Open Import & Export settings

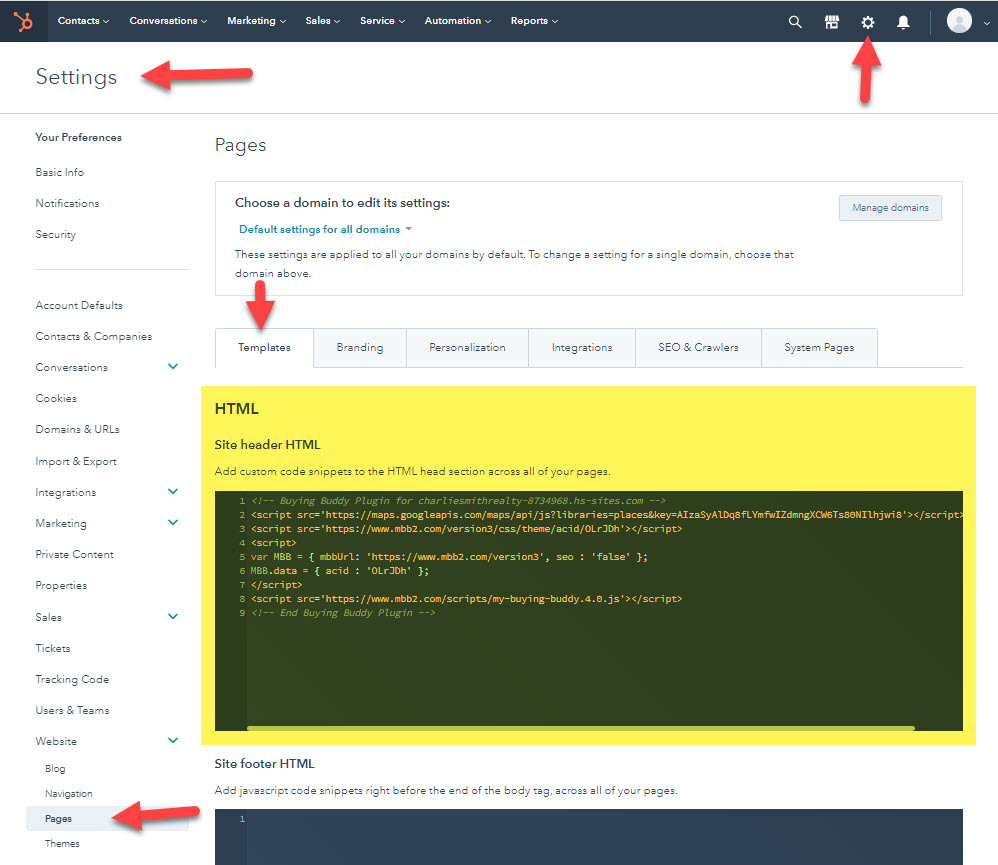click(76, 461)
